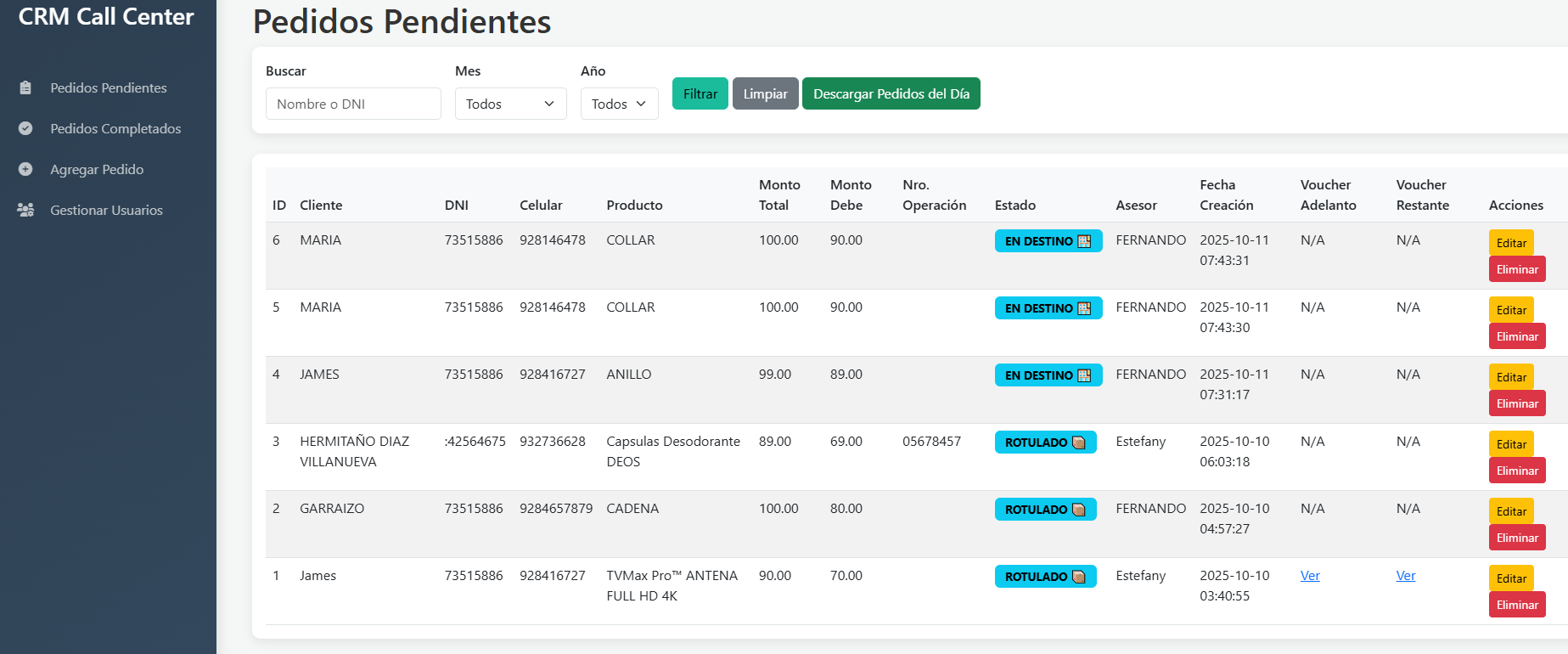Delete order 2 for GARRAIZO

click(x=1516, y=538)
